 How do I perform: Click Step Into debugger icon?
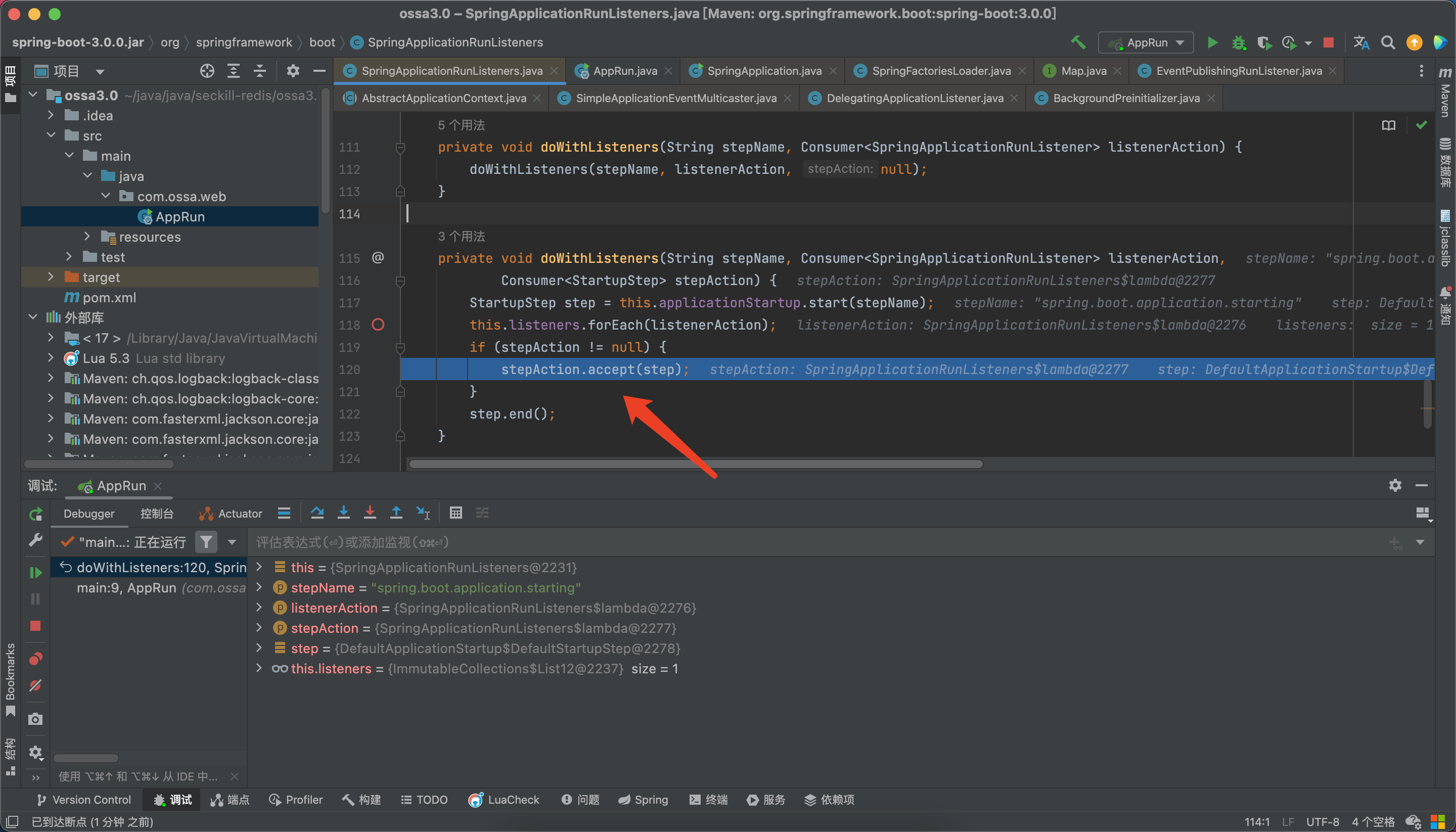pos(343,513)
